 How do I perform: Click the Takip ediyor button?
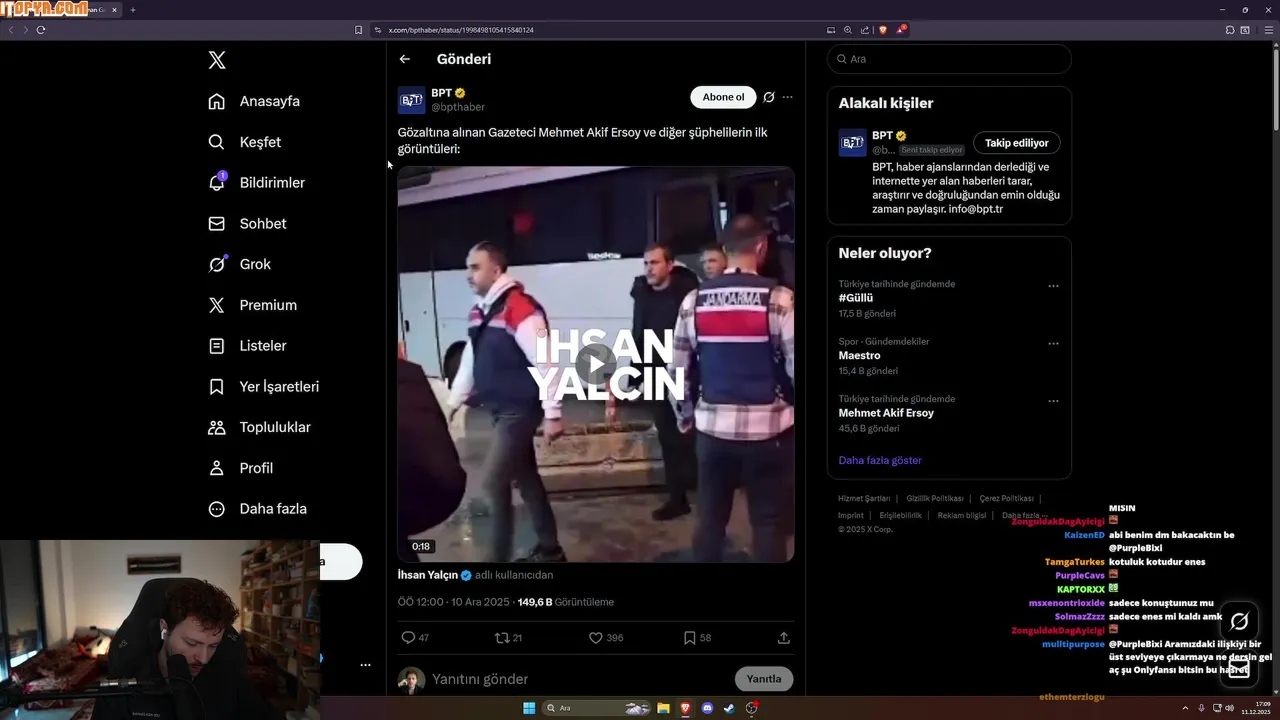click(1017, 143)
